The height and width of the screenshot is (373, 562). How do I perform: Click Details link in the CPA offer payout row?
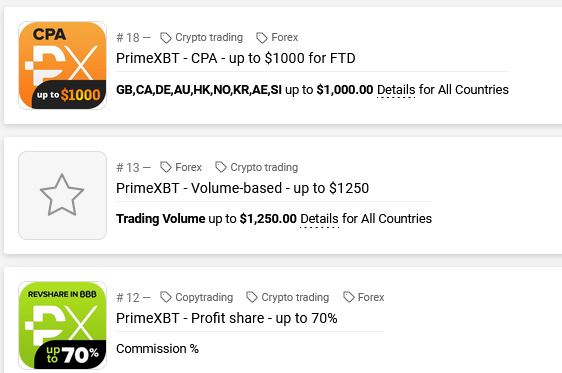click(396, 90)
